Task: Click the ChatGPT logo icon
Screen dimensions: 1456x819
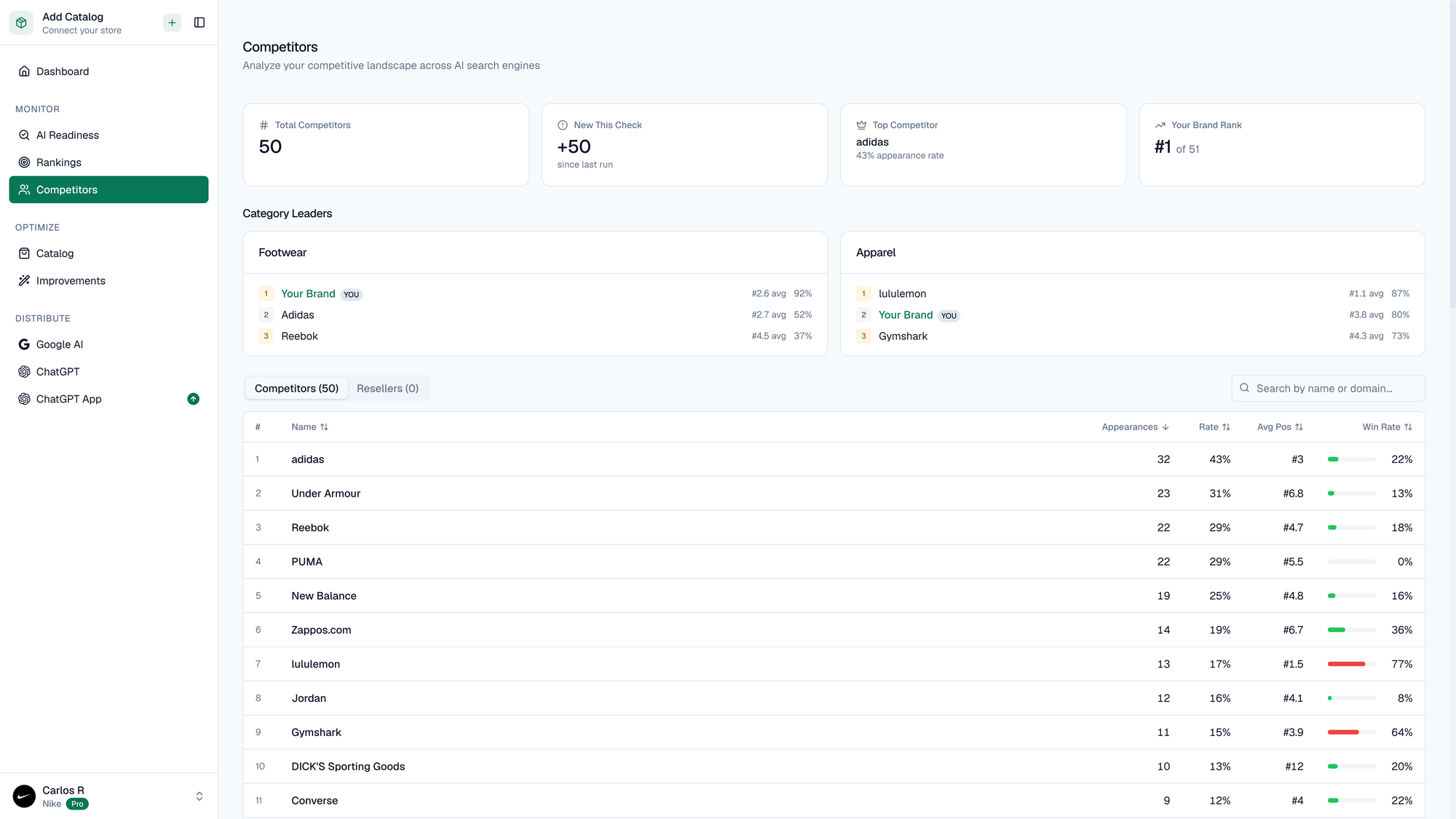Action: (24, 372)
